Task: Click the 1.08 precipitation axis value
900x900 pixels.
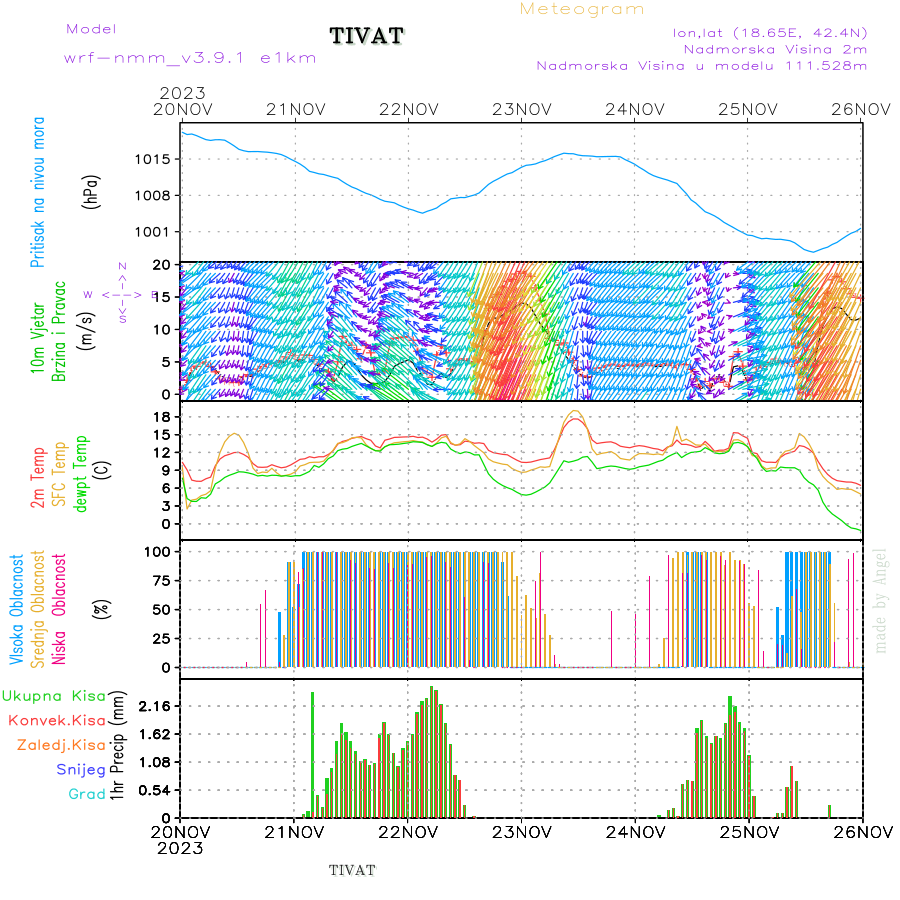Action: coord(155,763)
